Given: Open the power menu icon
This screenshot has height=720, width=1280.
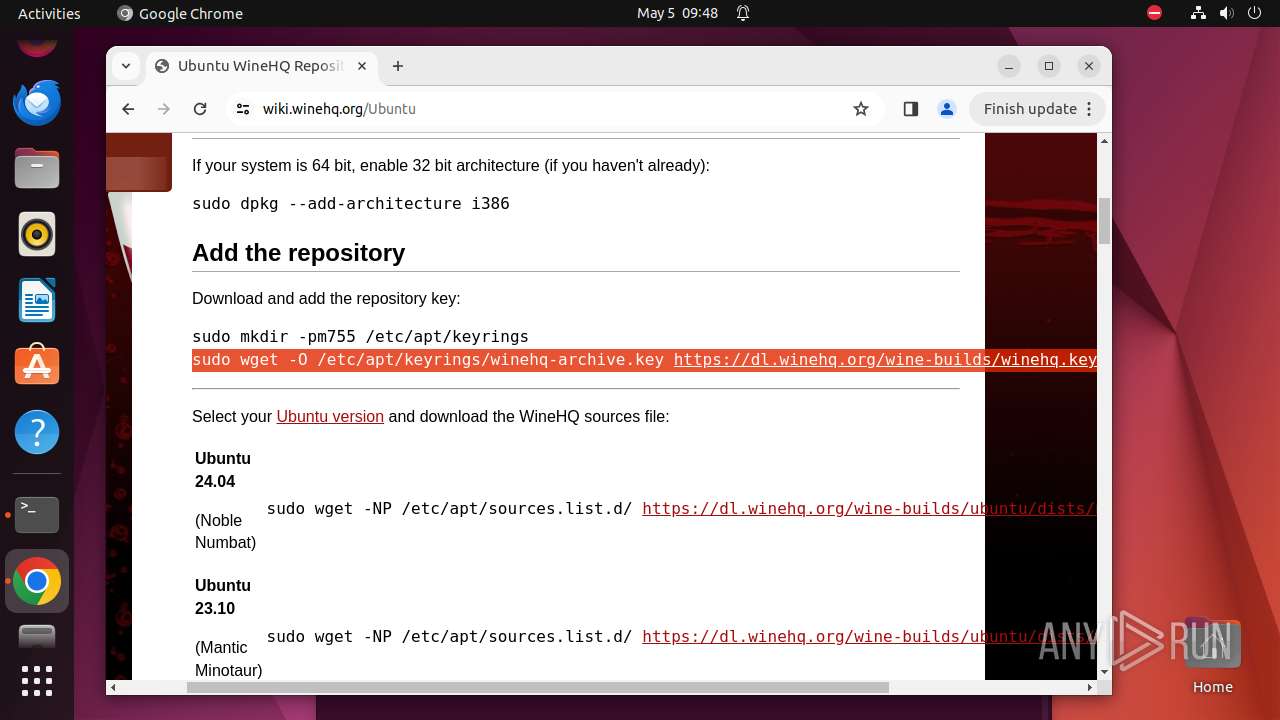Looking at the screenshot, I should (1254, 13).
